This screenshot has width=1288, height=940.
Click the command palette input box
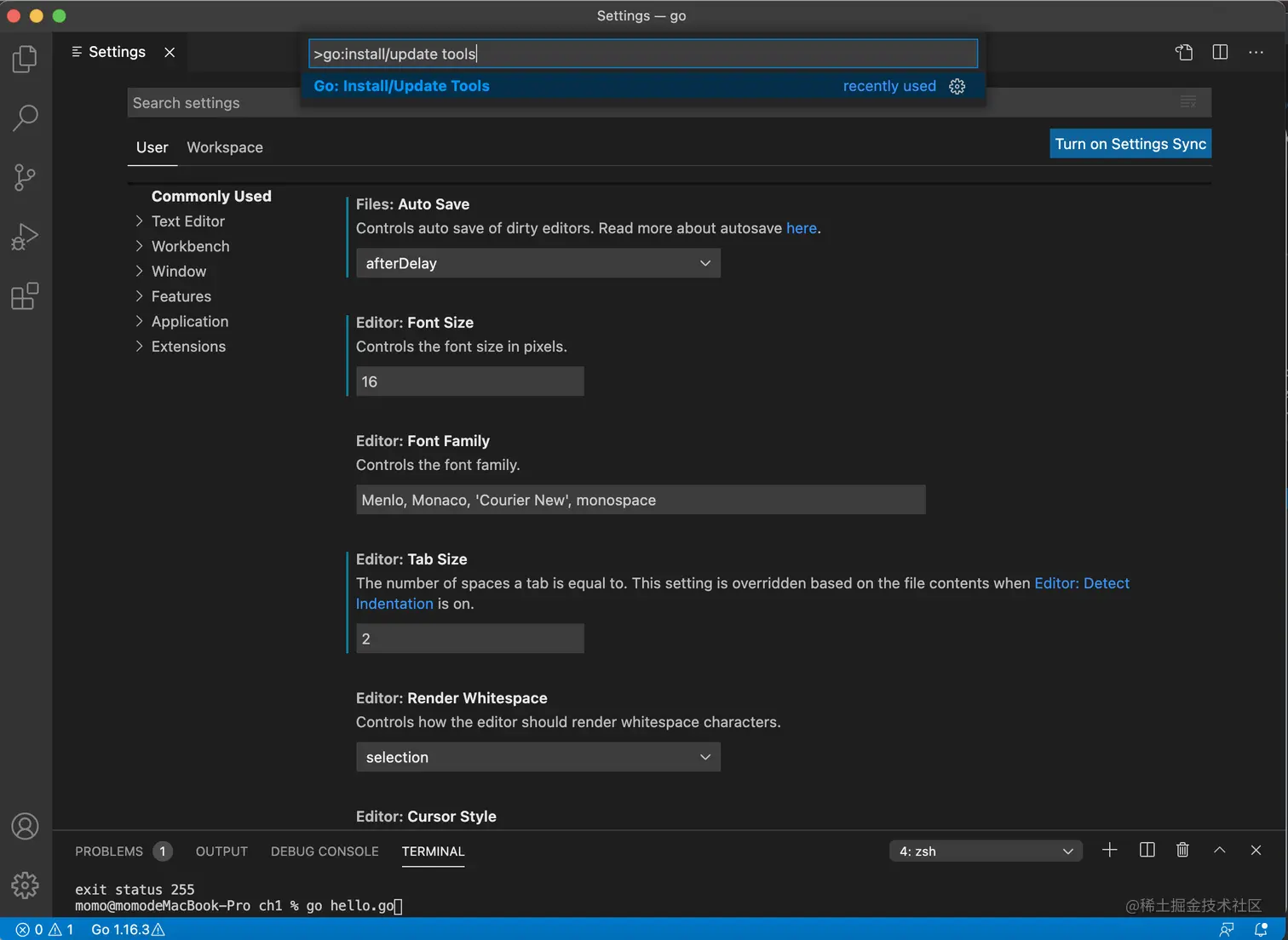coord(643,54)
